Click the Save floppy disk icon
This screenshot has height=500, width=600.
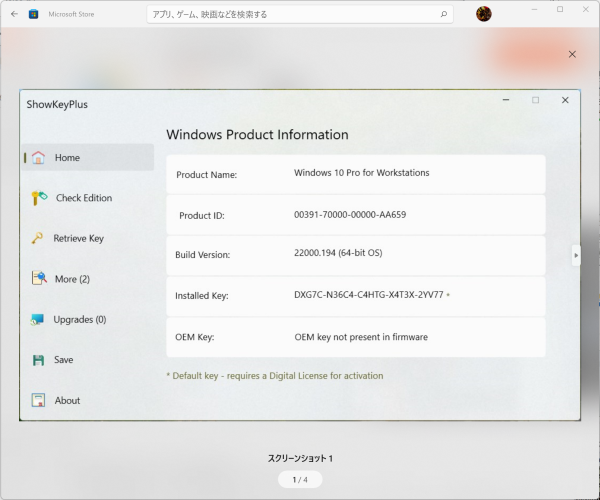click(38, 360)
